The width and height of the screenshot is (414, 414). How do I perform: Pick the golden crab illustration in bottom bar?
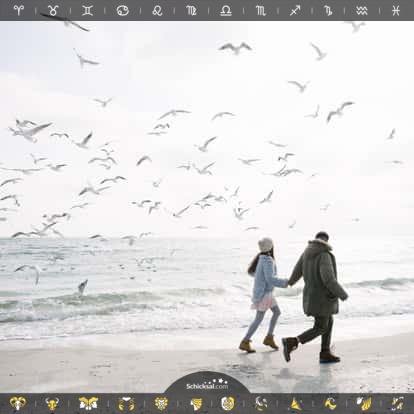click(126, 403)
